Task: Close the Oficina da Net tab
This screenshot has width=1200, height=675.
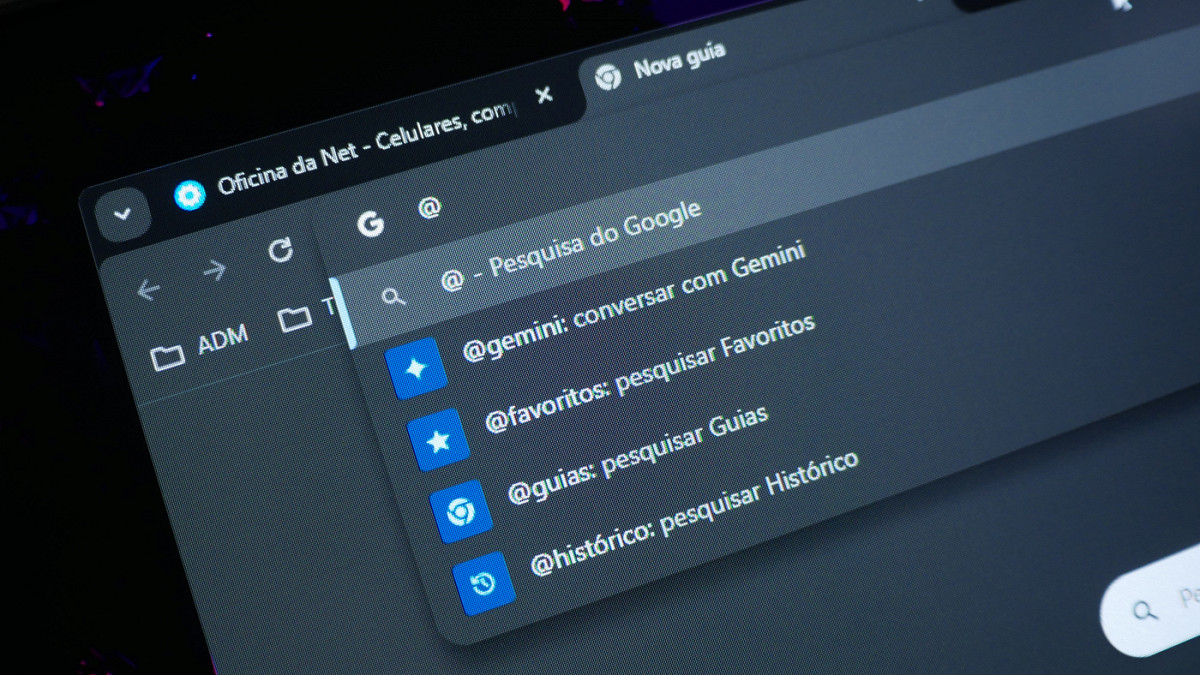Action: coord(544,95)
